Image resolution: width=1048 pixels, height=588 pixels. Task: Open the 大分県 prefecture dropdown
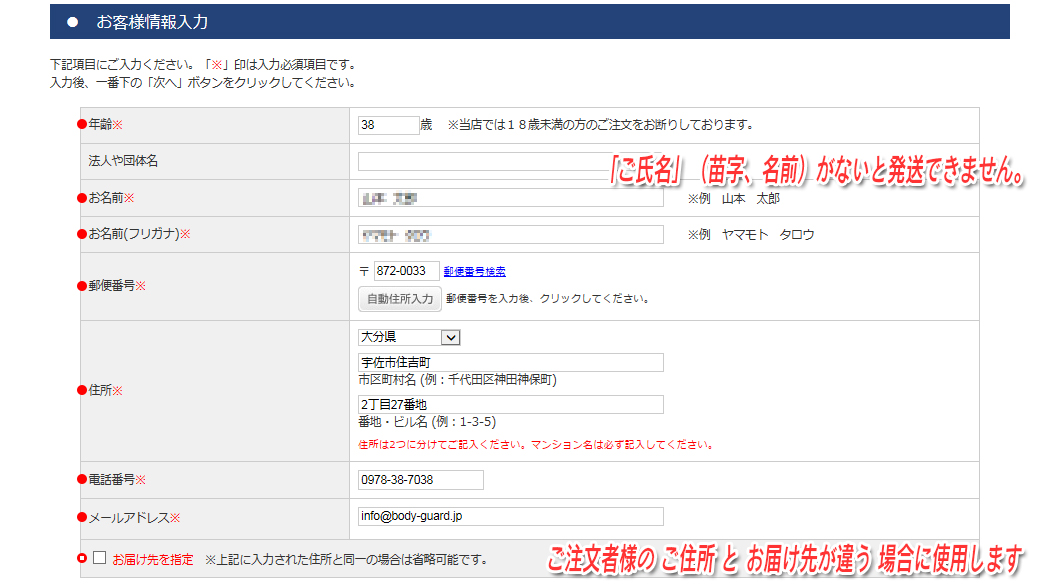coord(409,337)
